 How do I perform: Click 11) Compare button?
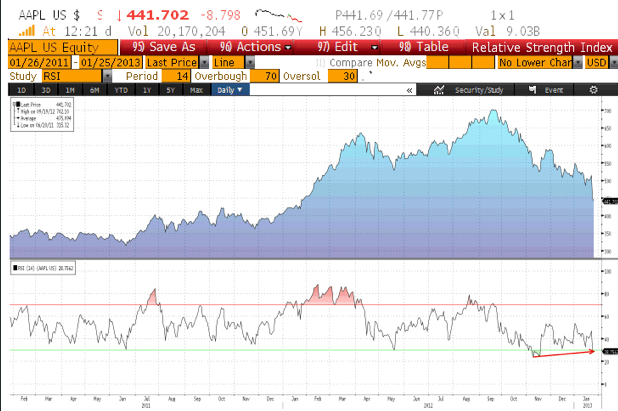344,63
